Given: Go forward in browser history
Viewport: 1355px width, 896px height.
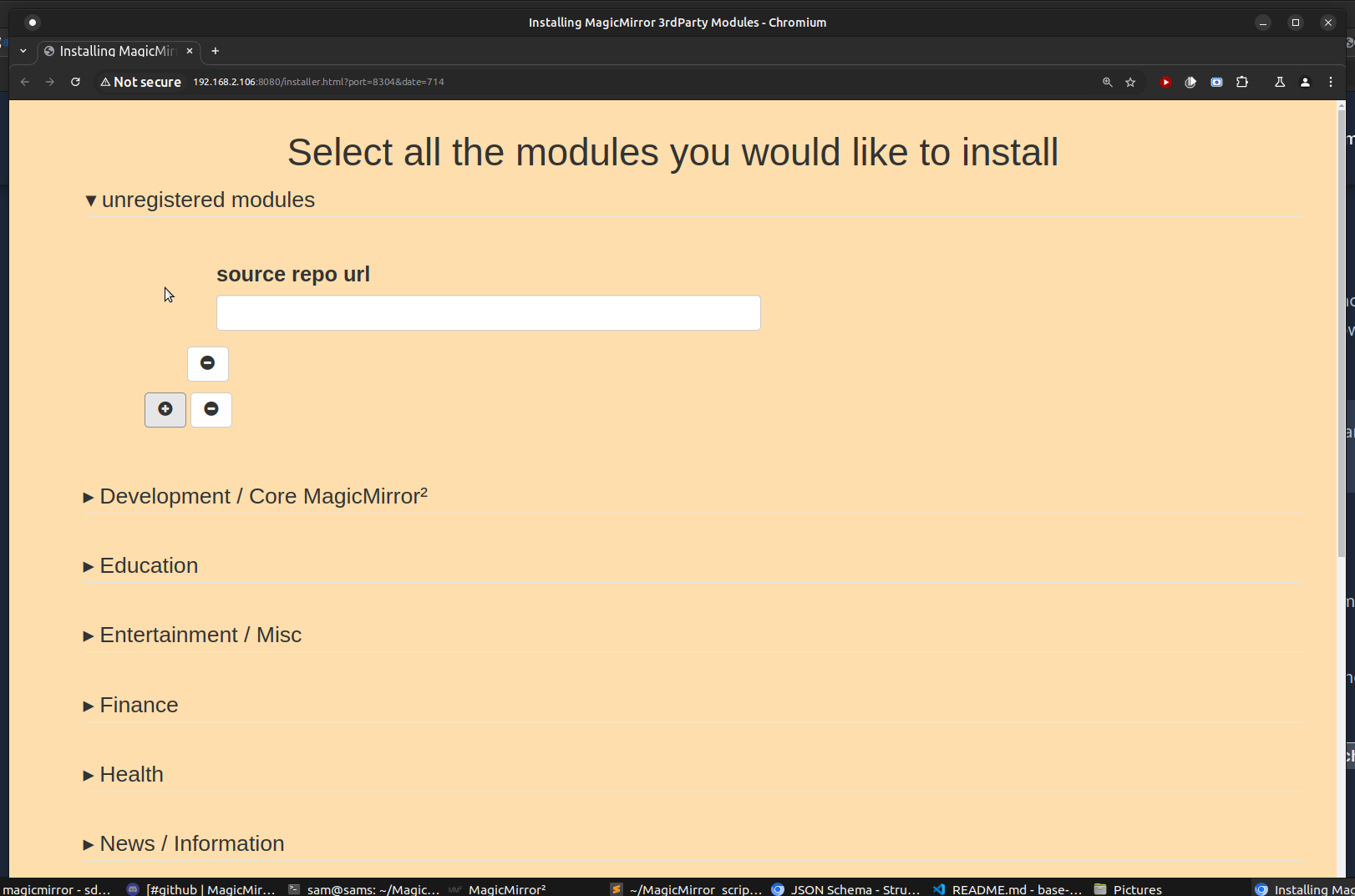Looking at the screenshot, I should coord(50,82).
